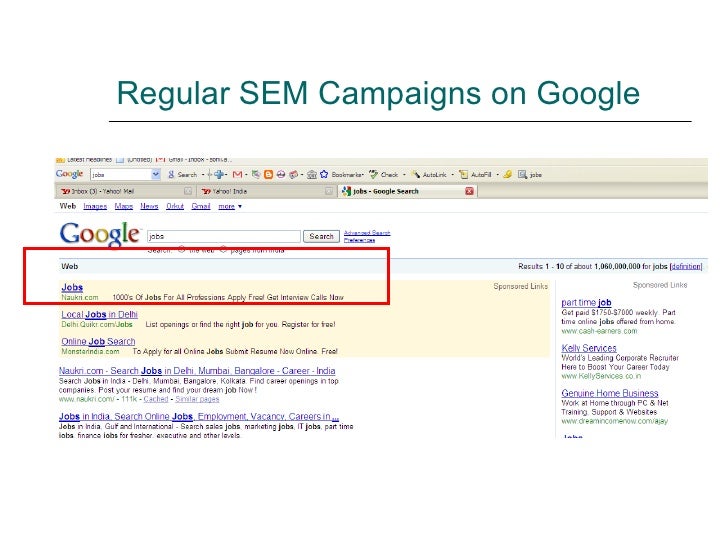Click the [definition] link
This screenshot has width=728, height=546.
[x=686, y=266]
